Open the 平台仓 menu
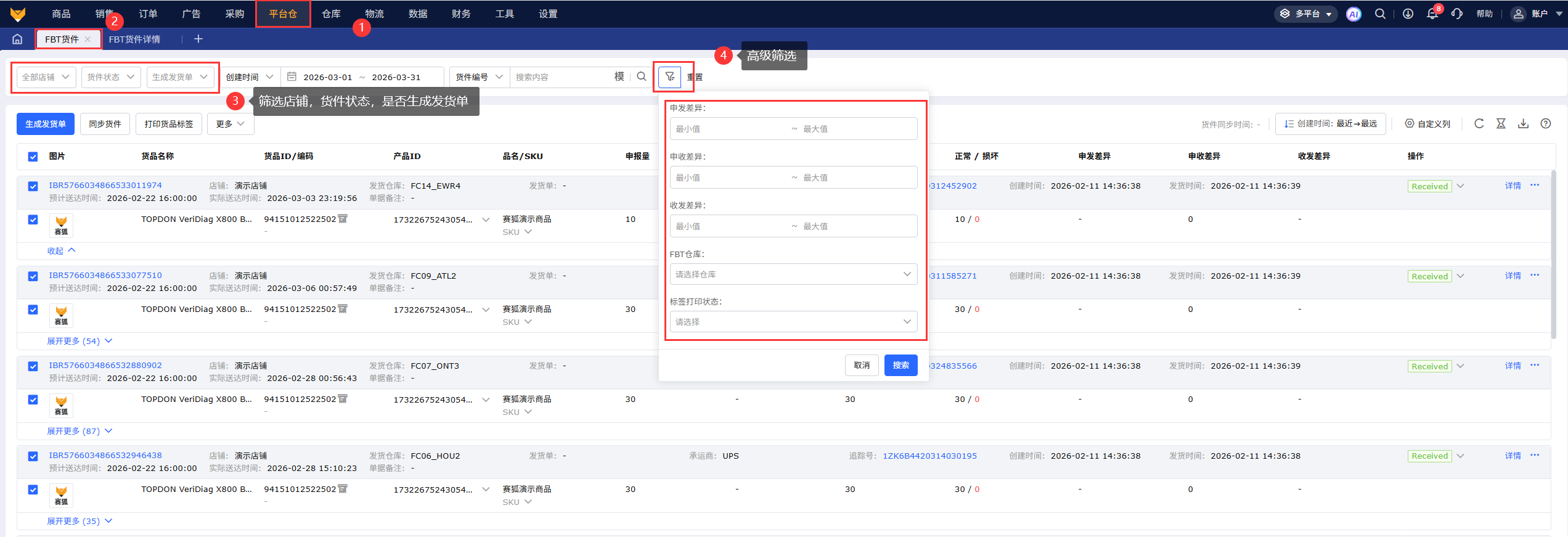 pos(283,14)
